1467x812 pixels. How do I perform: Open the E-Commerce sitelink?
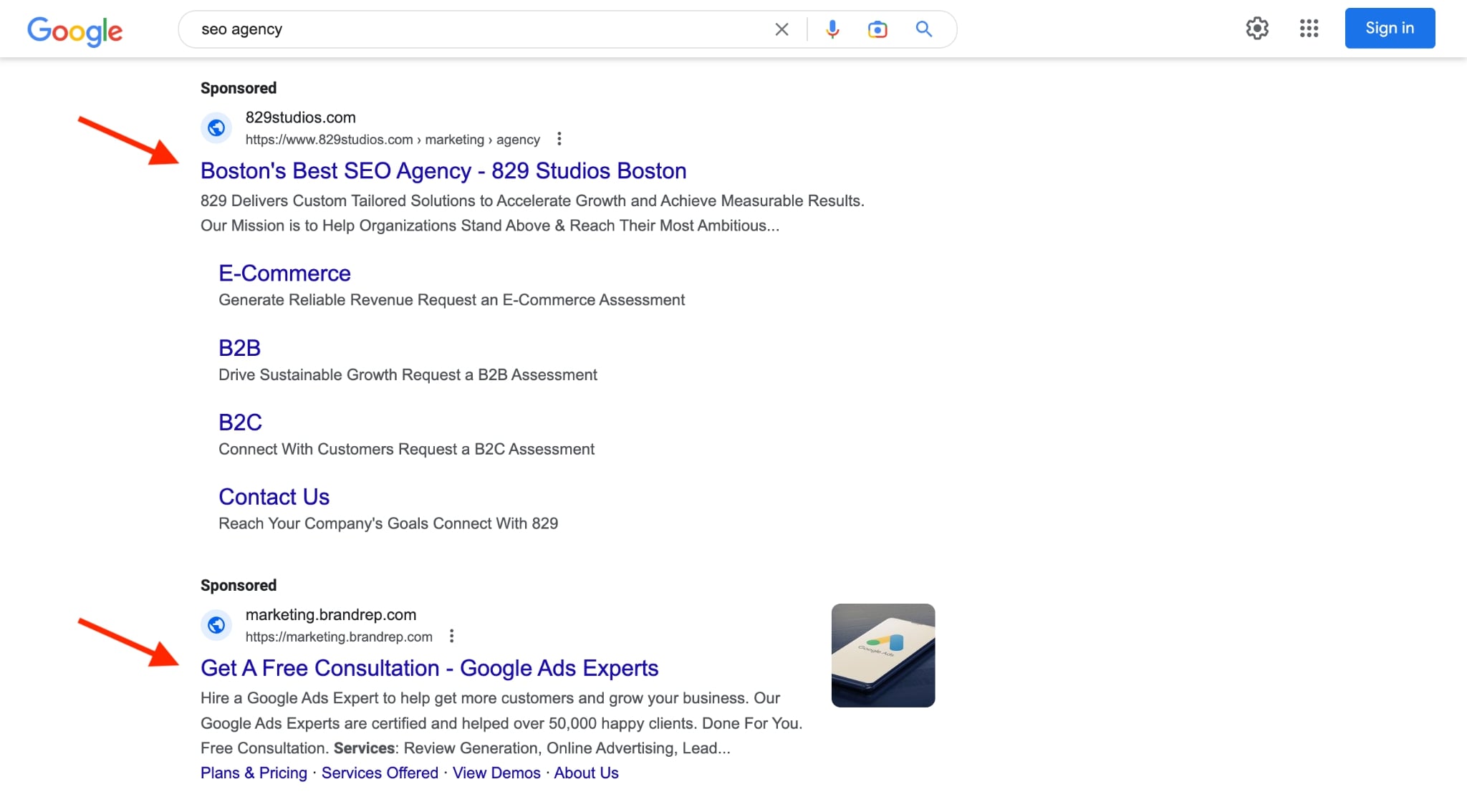point(284,274)
